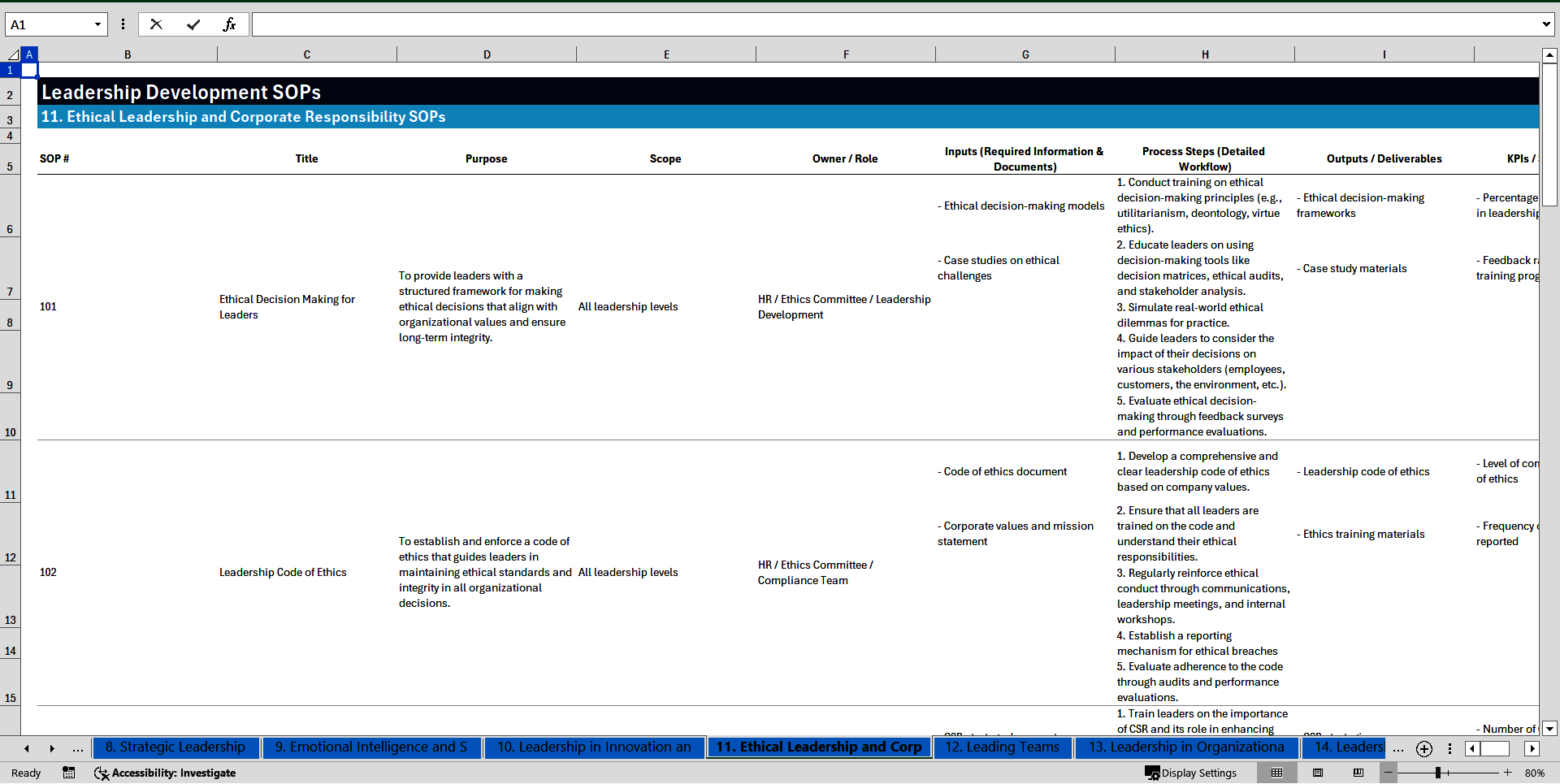Confirm entry with the checkmark icon
1560x784 pixels.
point(193,24)
